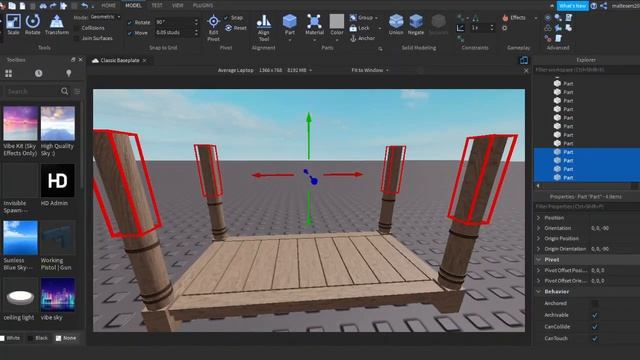Select the None background option

[66, 338]
